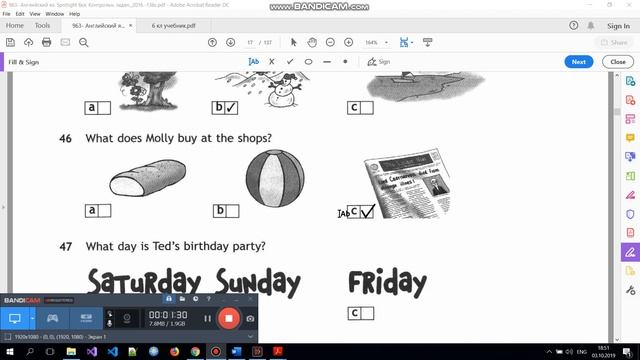Click the vertical scrollbar thumb
This screenshot has width=640, height=360.
coord(617,111)
